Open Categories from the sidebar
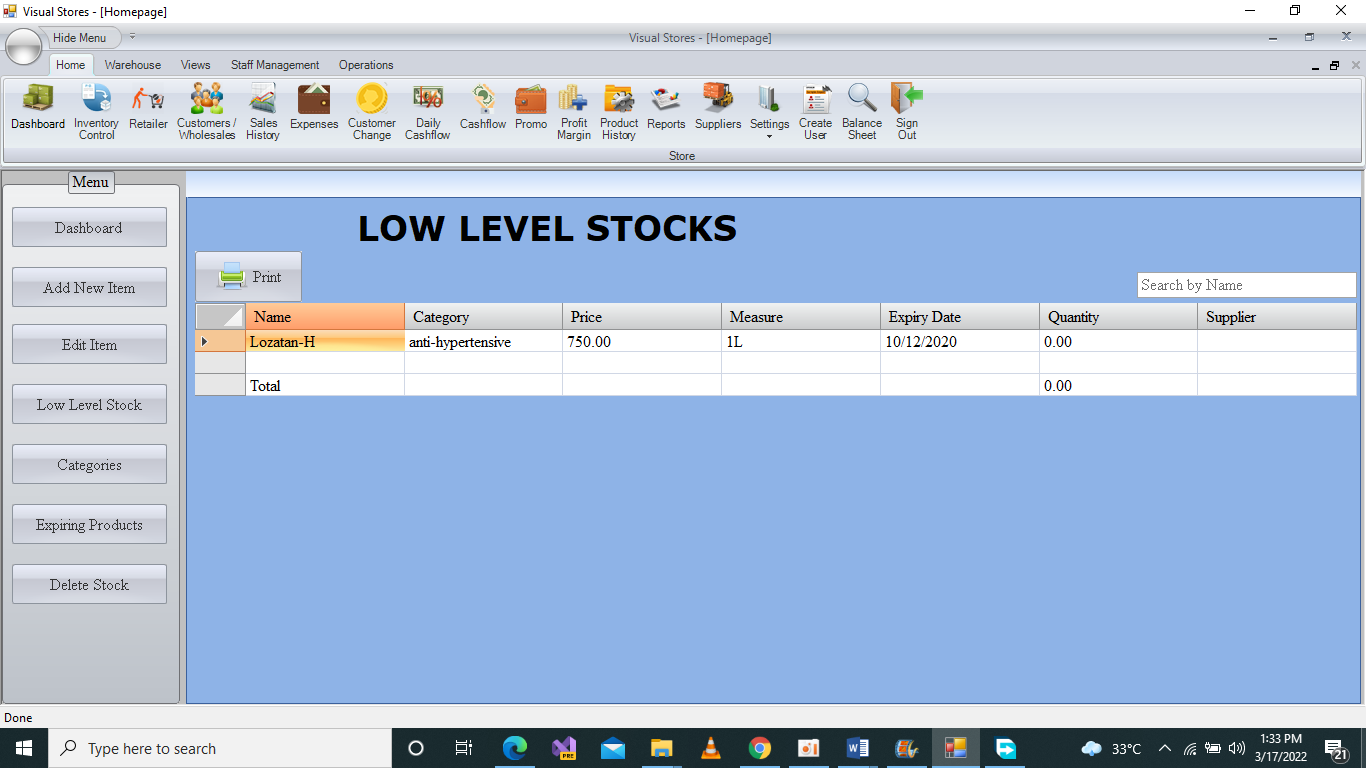1366x768 pixels. click(x=89, y=464)
